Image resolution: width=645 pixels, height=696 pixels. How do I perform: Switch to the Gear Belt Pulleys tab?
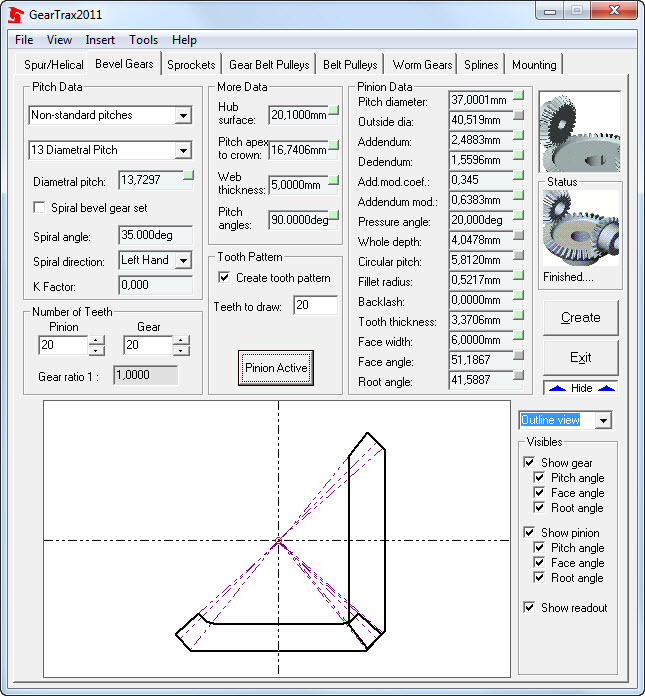click(269, 65)
